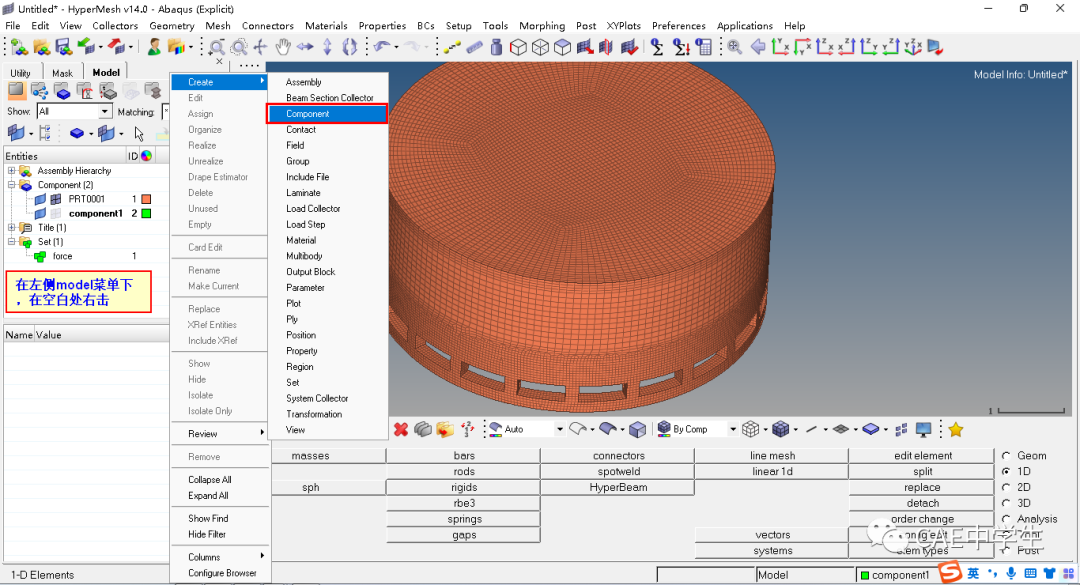Switch to the Utility tab
Viewport: 1080px width, 585px height.
[21, 72]
